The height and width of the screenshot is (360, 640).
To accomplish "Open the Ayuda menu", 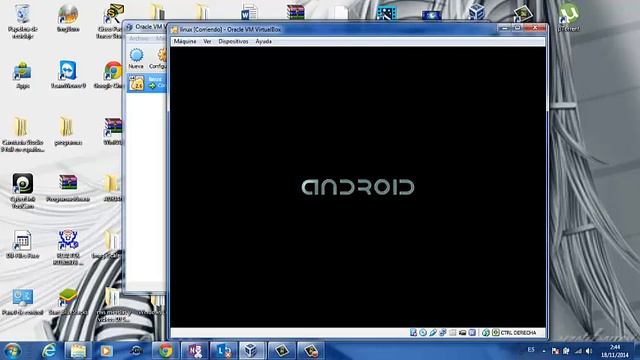I will click(263, 41).
